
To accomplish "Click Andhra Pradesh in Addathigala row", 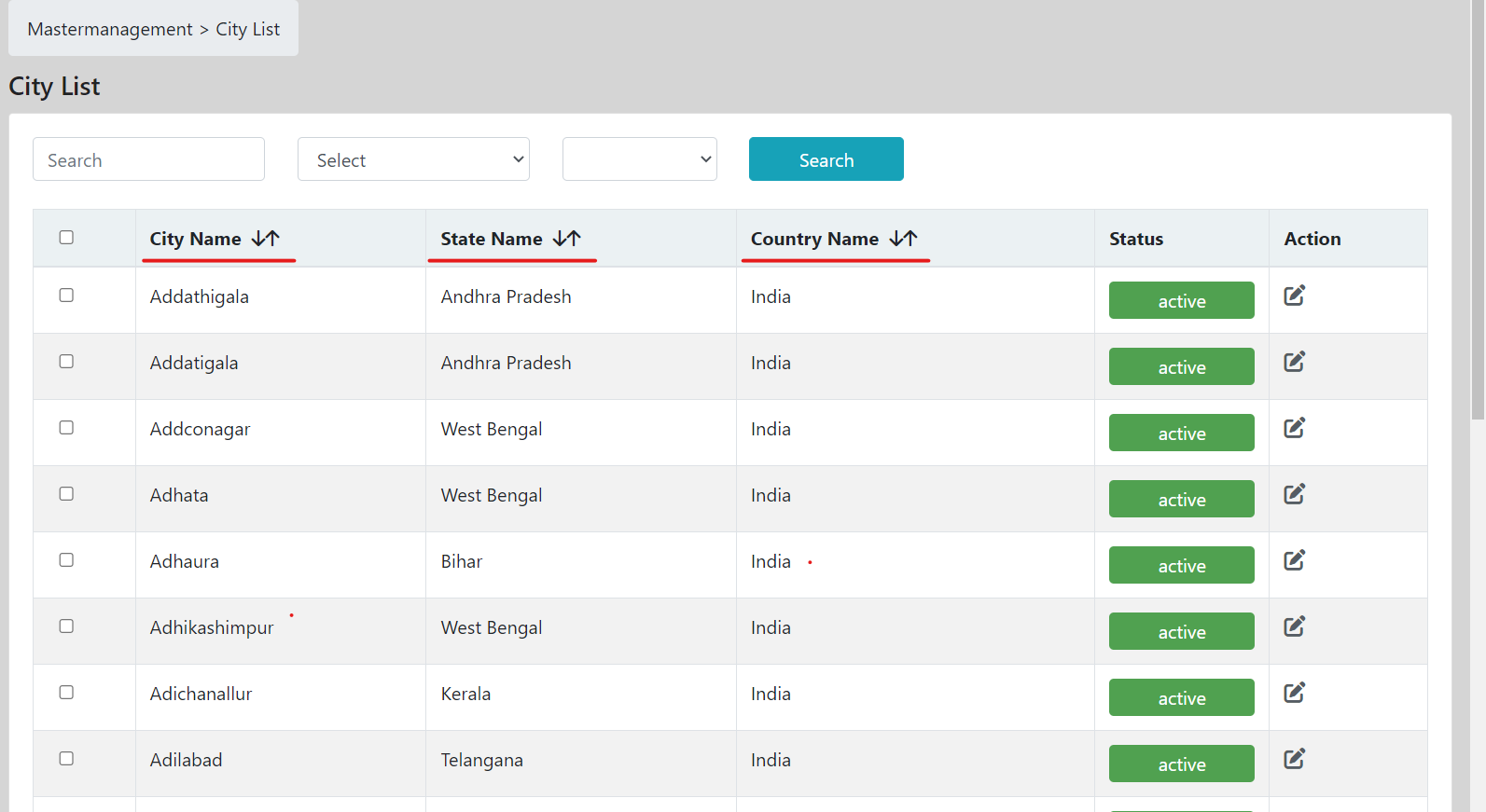I will tap(507, 296).
